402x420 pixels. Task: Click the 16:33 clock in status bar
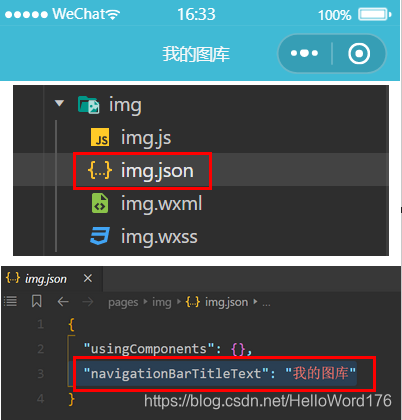coord(196,14)
